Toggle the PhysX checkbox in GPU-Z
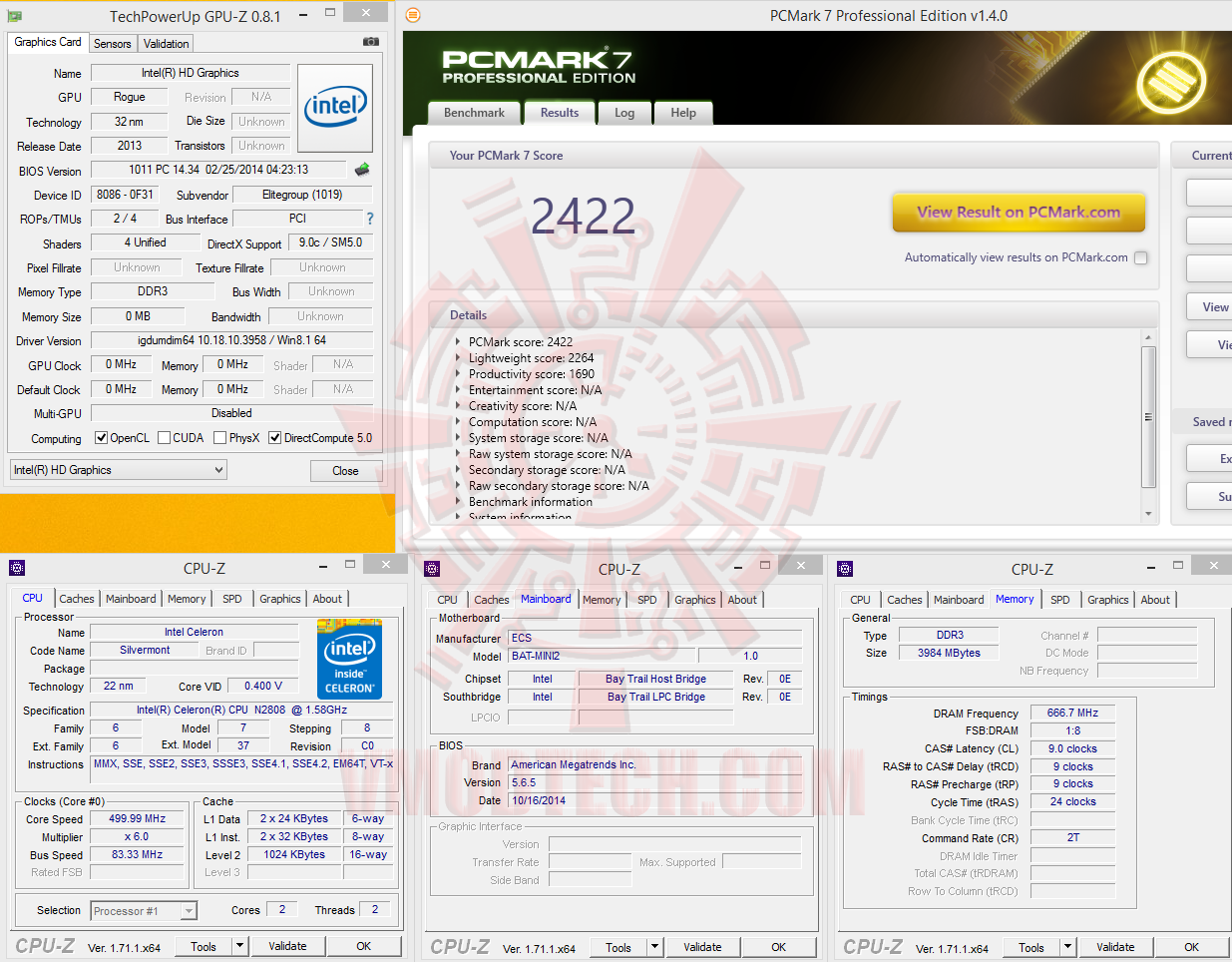This screenshot has width=1232, height=962. pos(219,437)
